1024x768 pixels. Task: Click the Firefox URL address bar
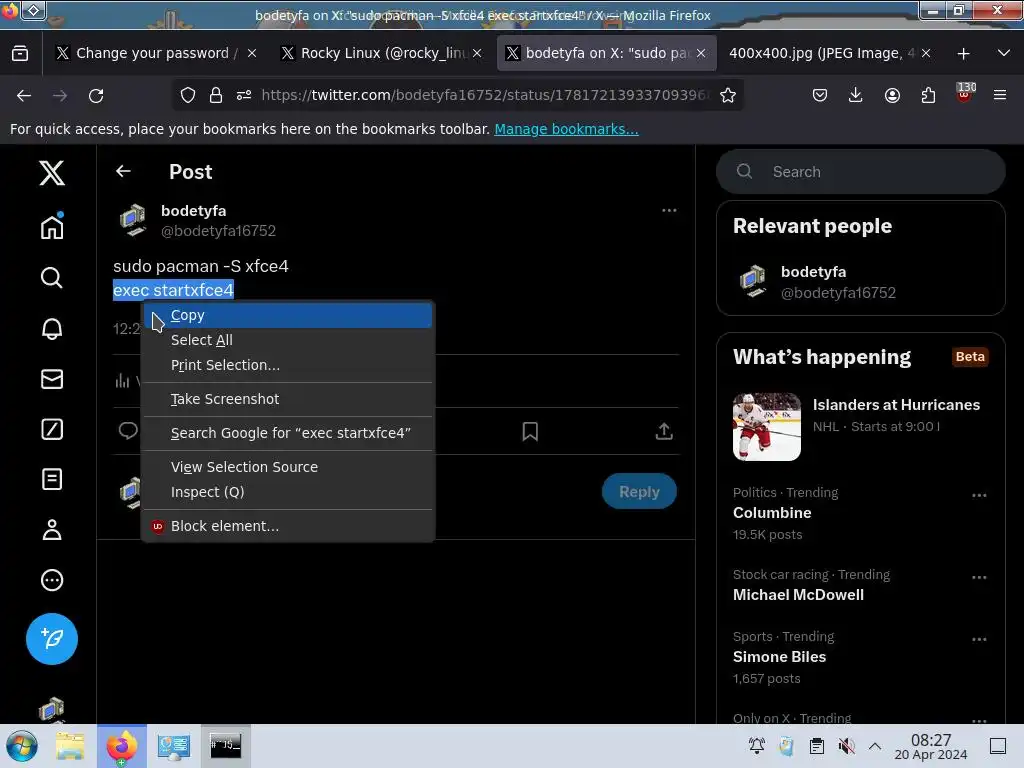[485, 95]
